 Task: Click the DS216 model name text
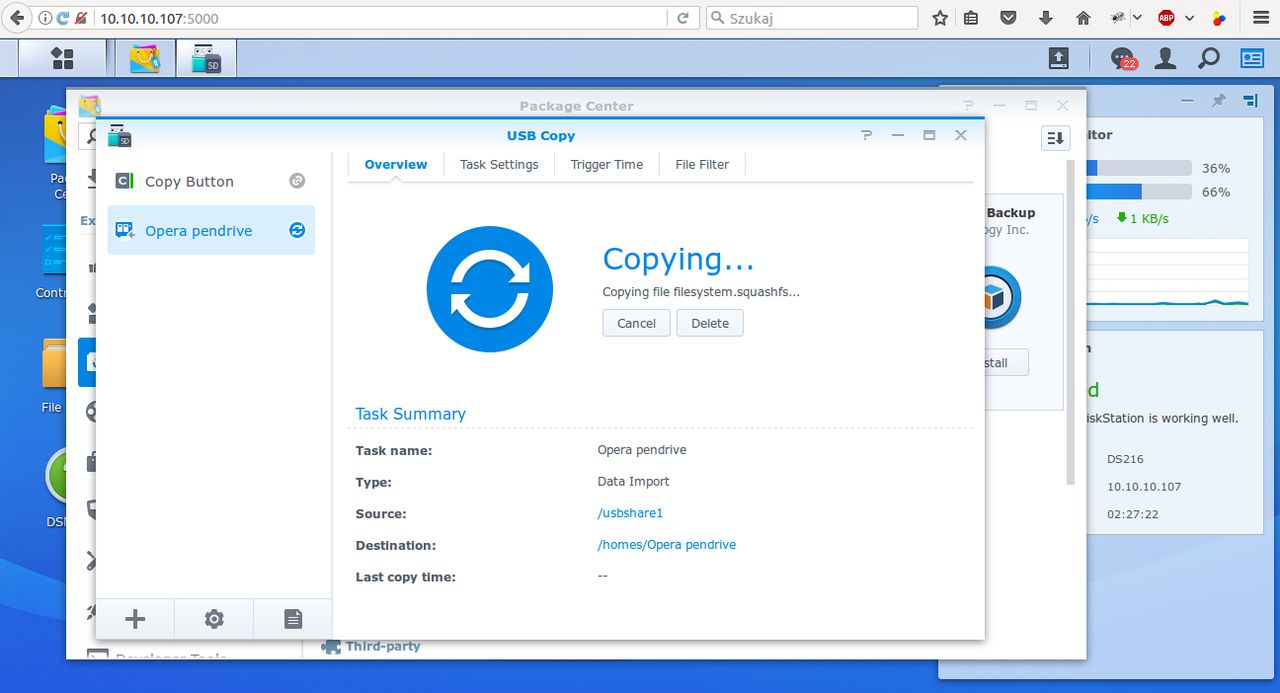pyautogui.click(x=1125, y=459)
